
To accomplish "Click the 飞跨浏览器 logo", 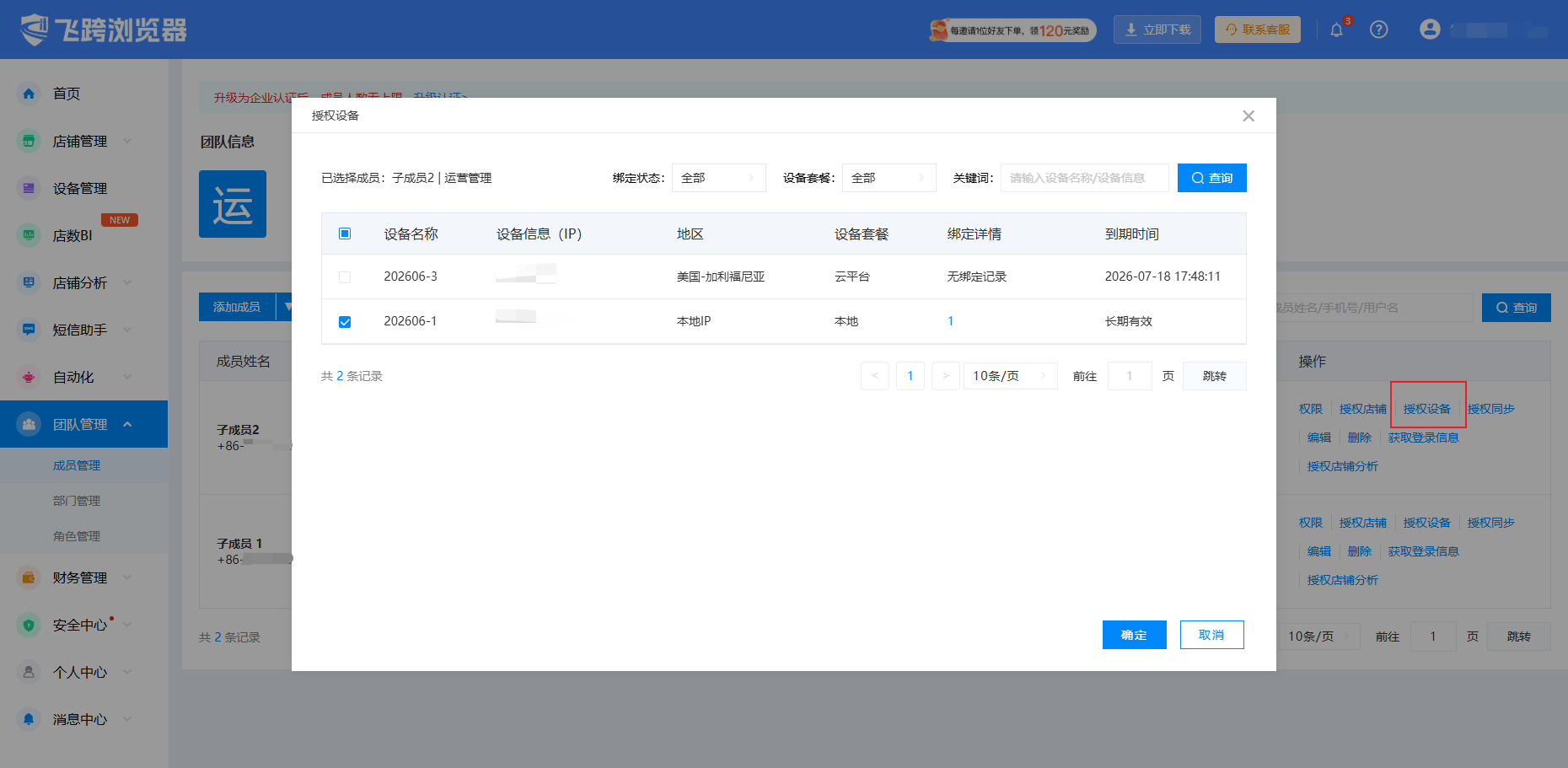I will coord(103,30).
